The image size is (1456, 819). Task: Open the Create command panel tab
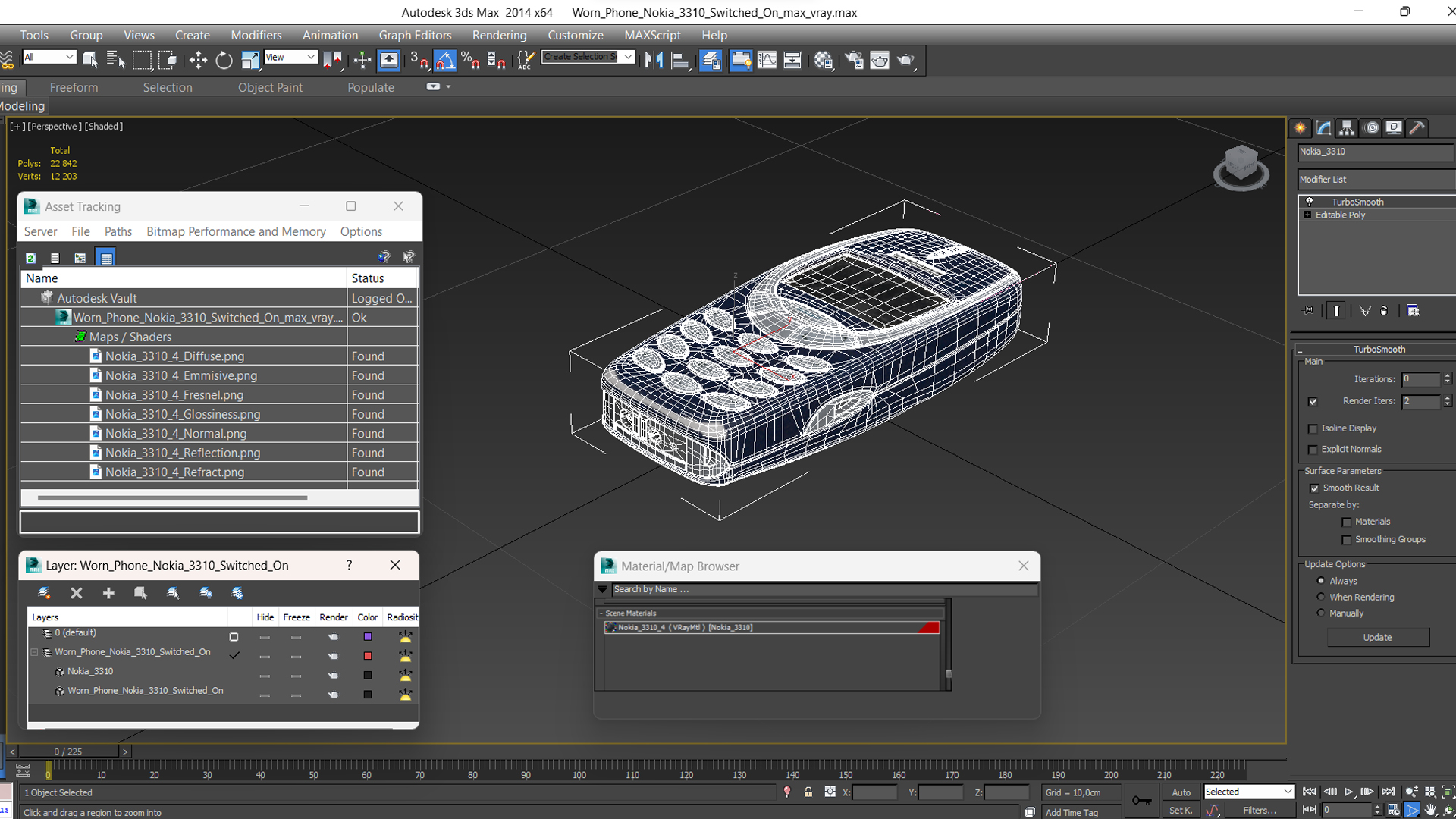pos(1301,127)
